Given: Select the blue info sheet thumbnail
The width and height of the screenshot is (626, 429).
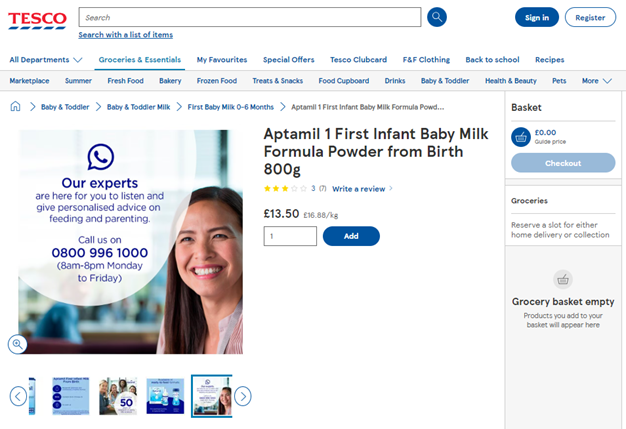Looking at the screenshot, I should pos(71,396).
